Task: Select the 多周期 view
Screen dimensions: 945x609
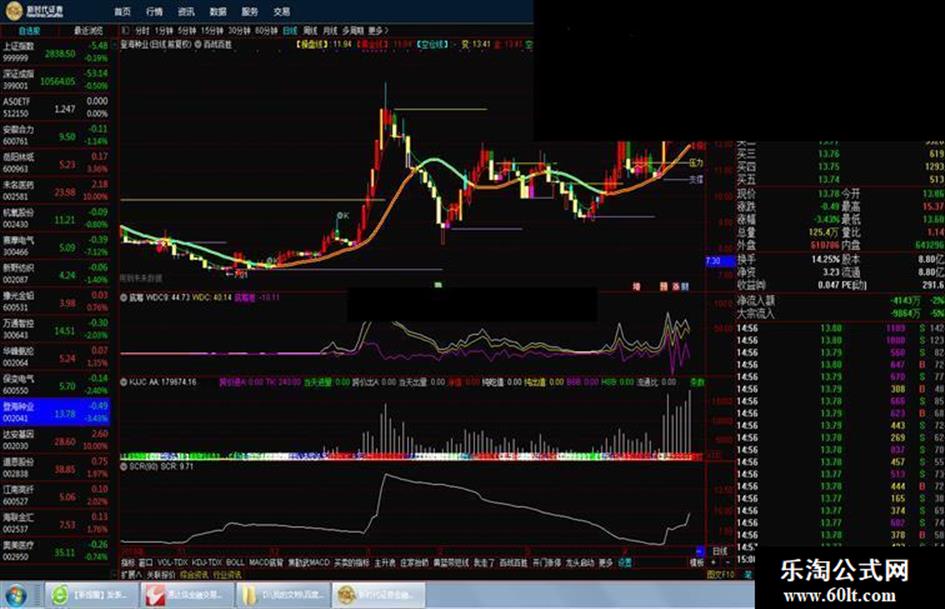Action: tap(353, 31)
